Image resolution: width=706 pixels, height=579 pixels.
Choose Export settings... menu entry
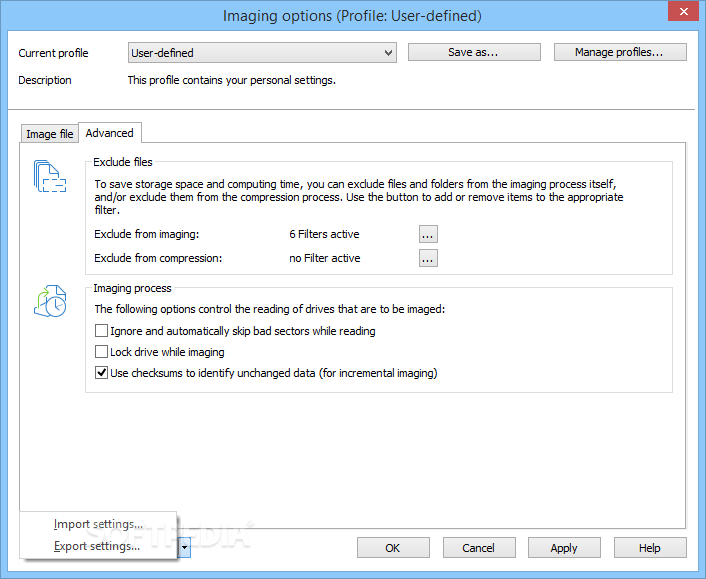point(97,546)
